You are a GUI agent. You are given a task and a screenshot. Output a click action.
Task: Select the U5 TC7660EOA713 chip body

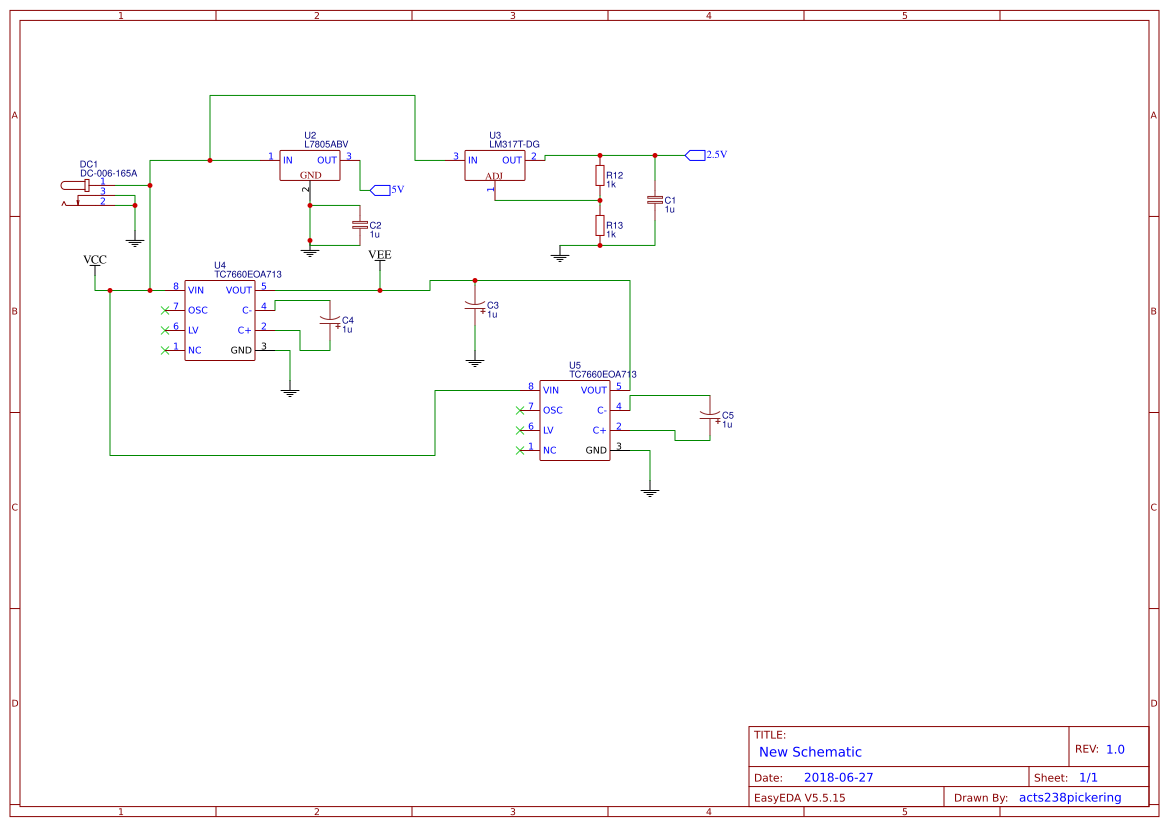tap(574, 420)
